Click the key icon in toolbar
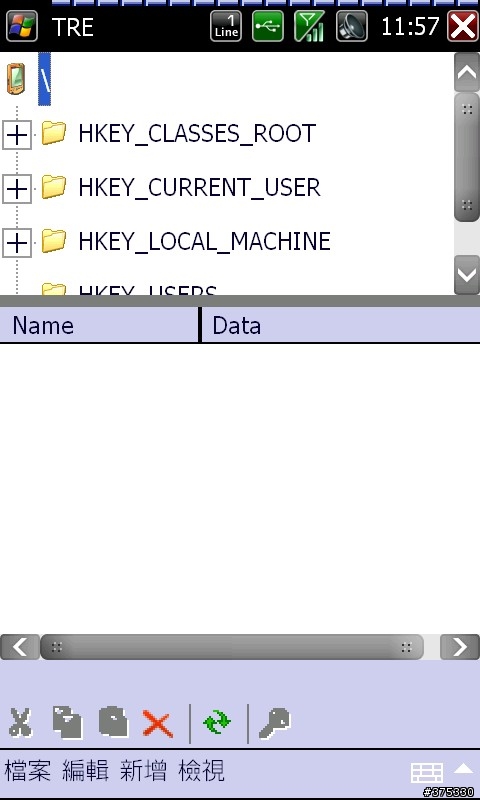 click(x=274, y=723)
